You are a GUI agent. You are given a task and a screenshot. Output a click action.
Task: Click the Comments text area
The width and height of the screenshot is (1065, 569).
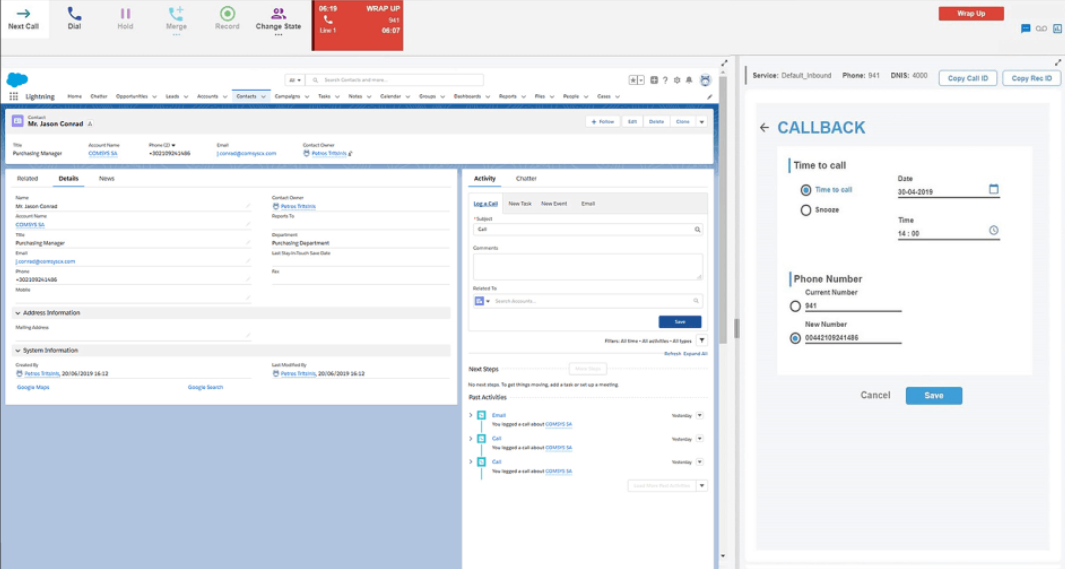pos(587,266)
